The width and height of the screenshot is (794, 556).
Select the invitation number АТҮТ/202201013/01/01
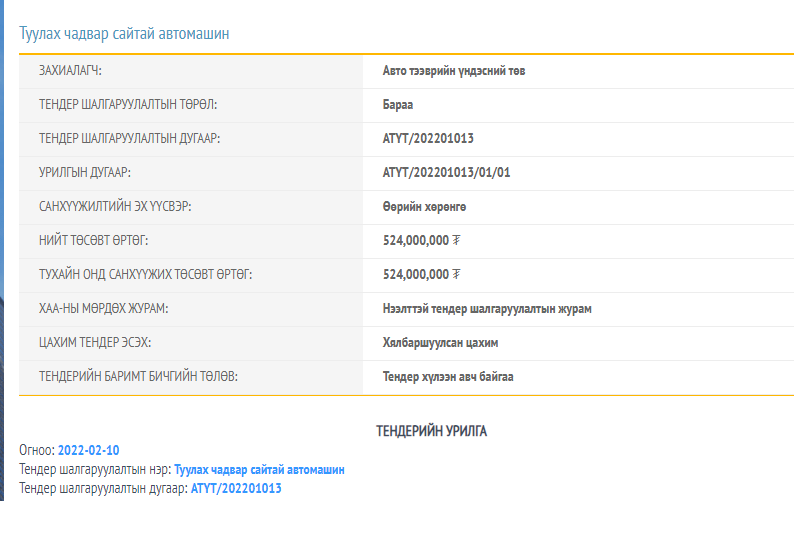pyautogui.click(x=447, y=173)
